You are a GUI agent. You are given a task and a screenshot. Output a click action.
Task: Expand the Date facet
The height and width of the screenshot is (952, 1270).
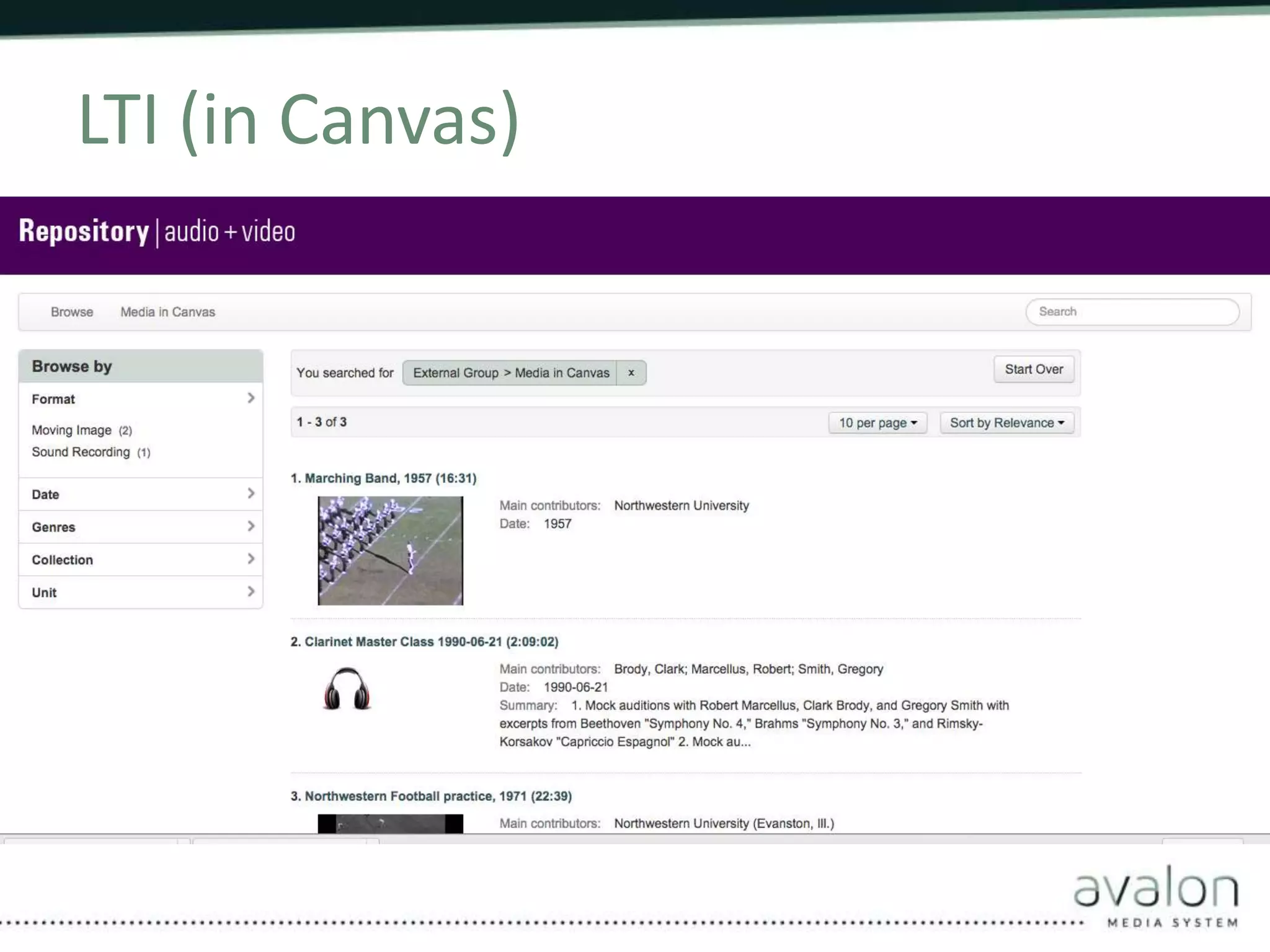tap(140, 494)
